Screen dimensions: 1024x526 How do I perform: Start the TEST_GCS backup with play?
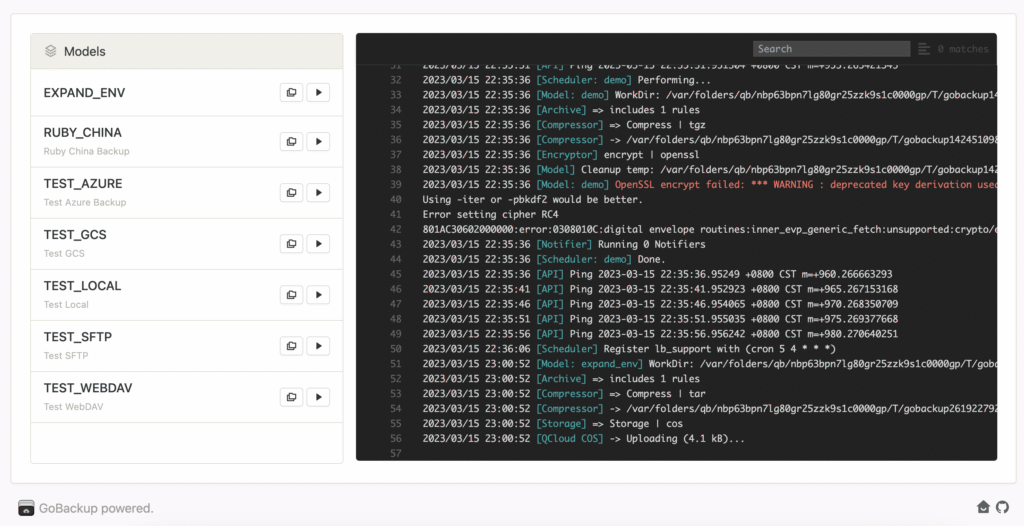click(318, 244)
